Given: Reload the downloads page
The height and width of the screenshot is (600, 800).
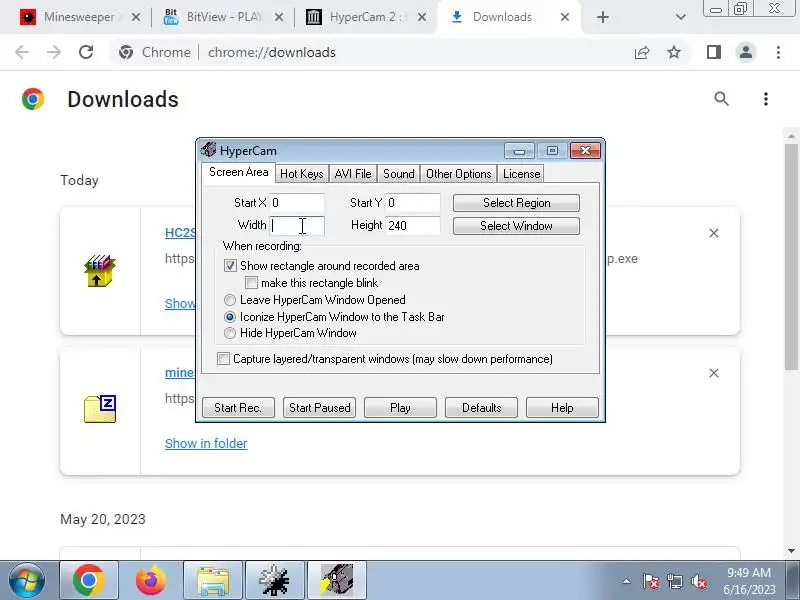Looking at the screenshot, I should point(86,52).
